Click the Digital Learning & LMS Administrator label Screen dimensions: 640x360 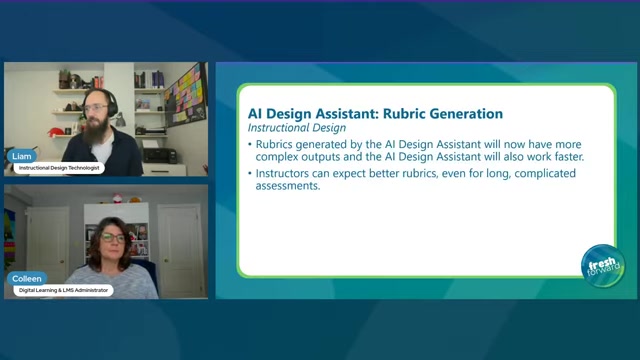point(63,290)
